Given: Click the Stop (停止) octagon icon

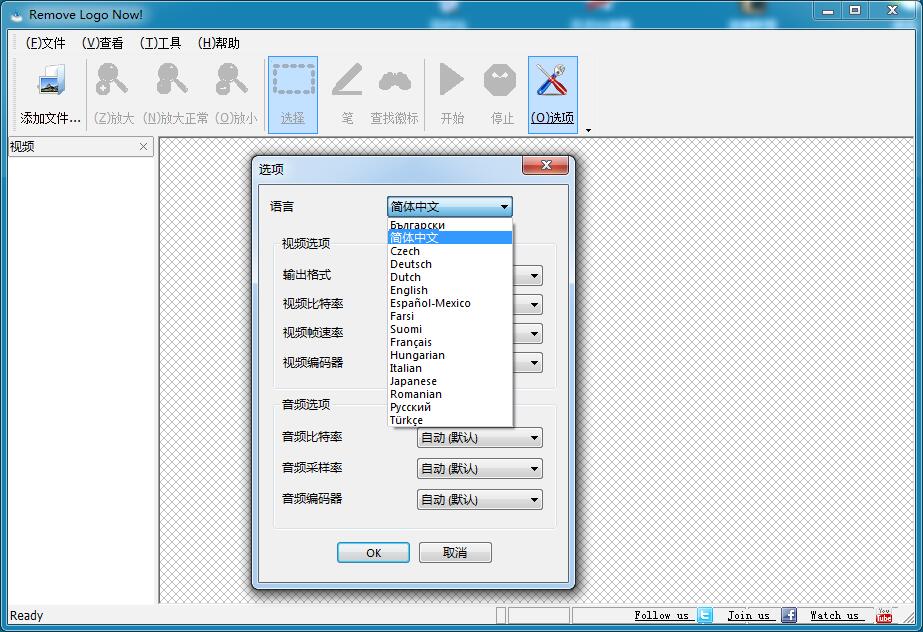Looking at the screenshot, I should coord(500,80).
